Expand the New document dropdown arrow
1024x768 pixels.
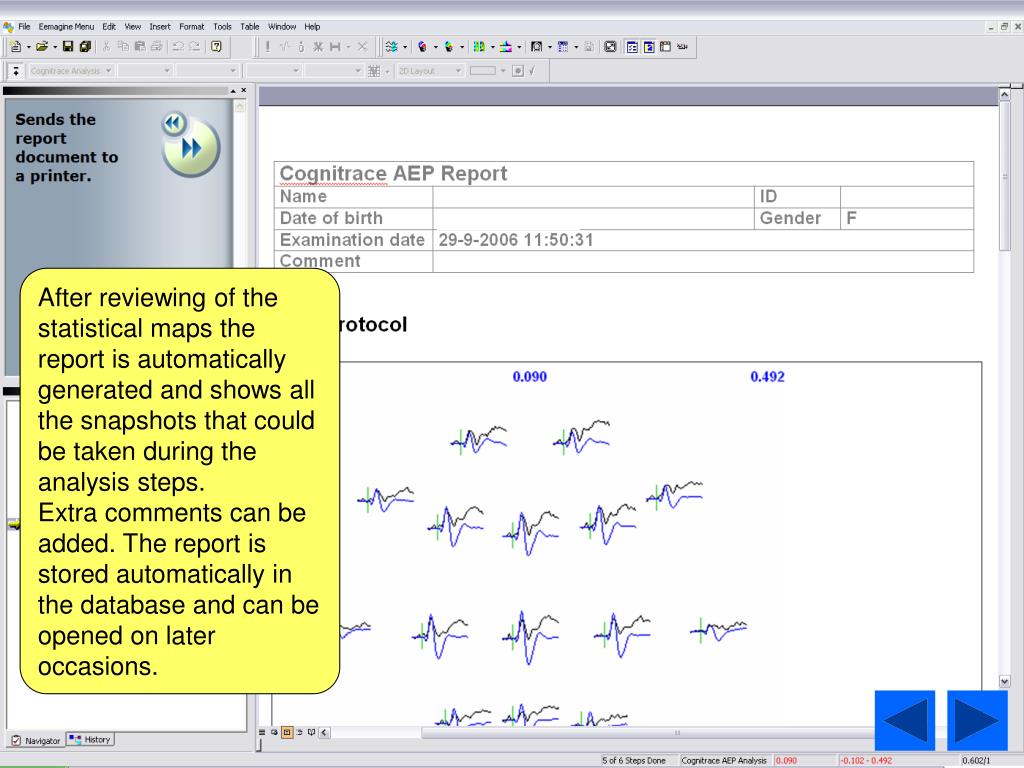[x=29, y=47]
